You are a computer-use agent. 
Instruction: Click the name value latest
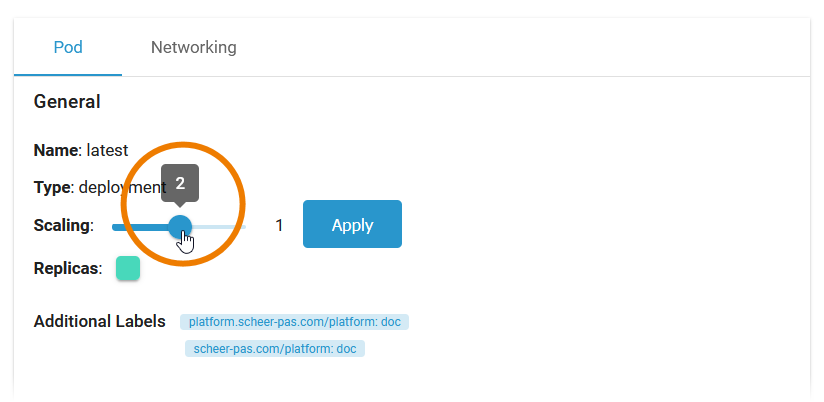click(x=108, y=151)
